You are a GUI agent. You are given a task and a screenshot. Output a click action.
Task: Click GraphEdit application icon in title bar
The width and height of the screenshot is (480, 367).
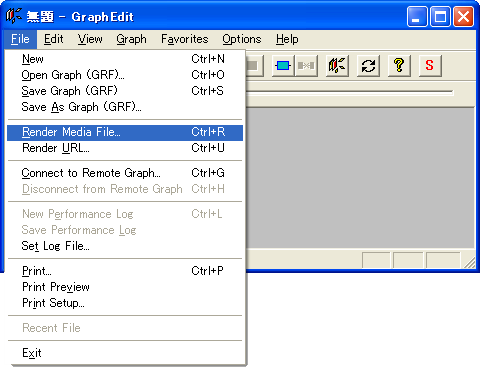coord(13,16)
